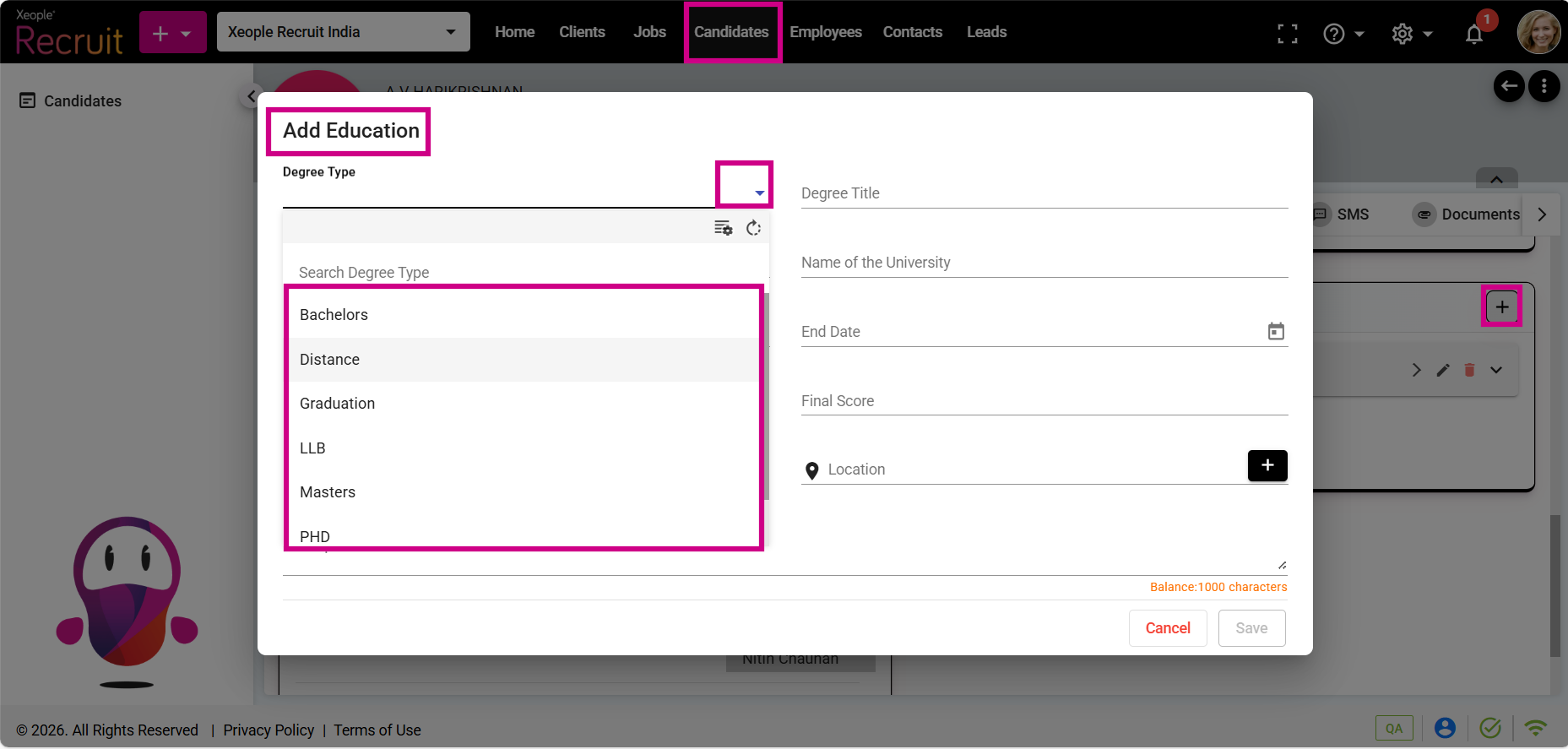Image resolution: width=1568 pixels, height=749 pixels.
Task: Open the three-dot more options menu
Action: pyautogui.click(x=1544, y=86)
